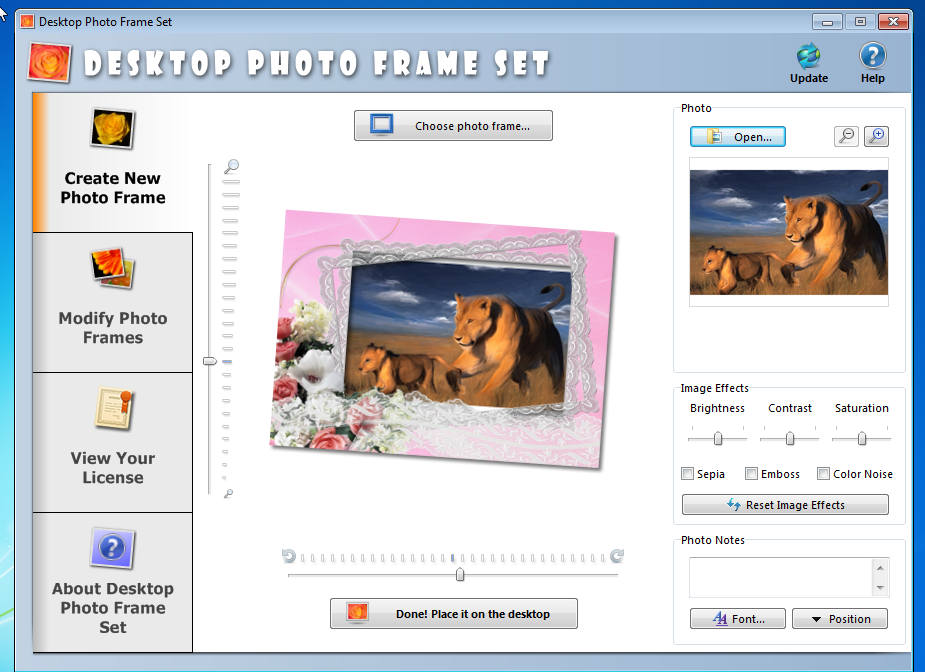Viewport: 925px width, 672px height.
Task: Click Photo Notes scrollbar up arrow
Action: [880, 568]
